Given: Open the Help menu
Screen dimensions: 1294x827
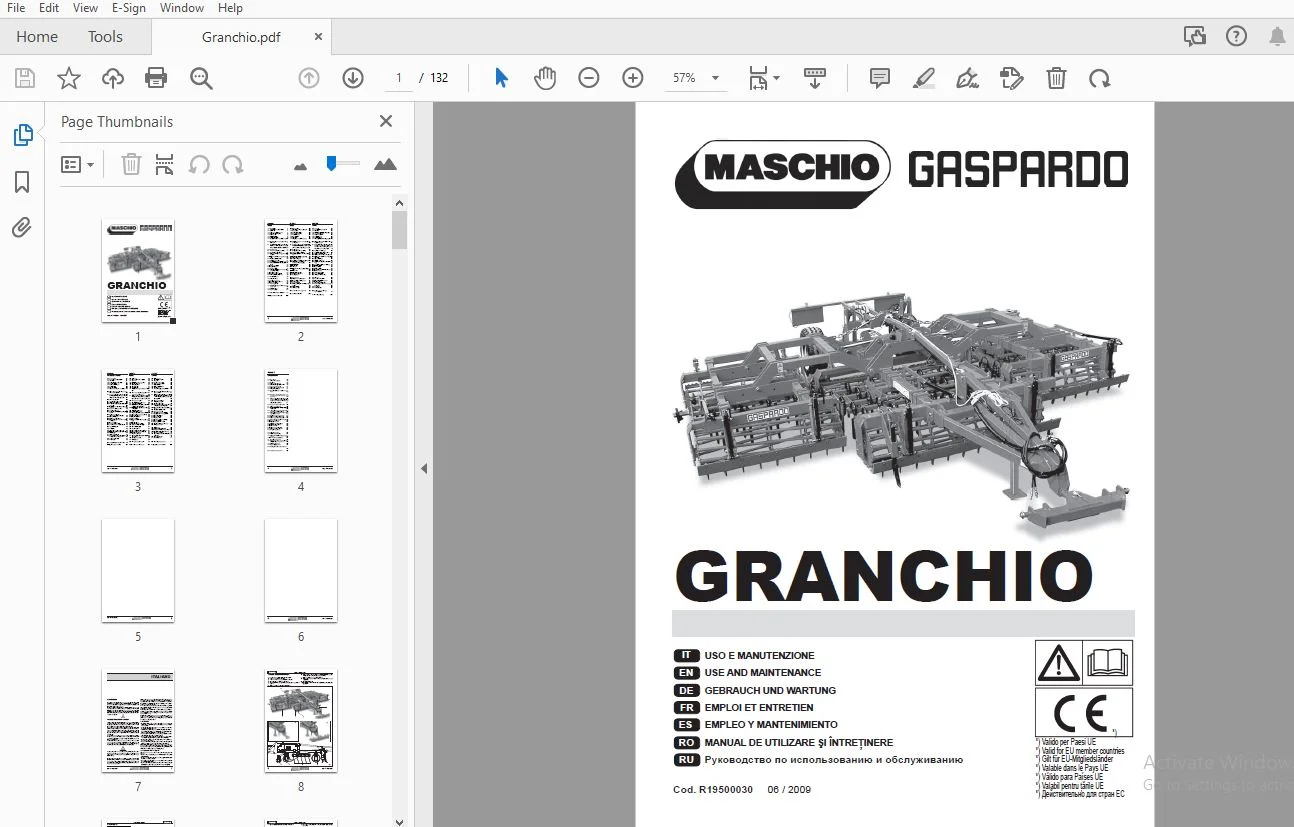Looking at the screenshot, I should [230, 8].
